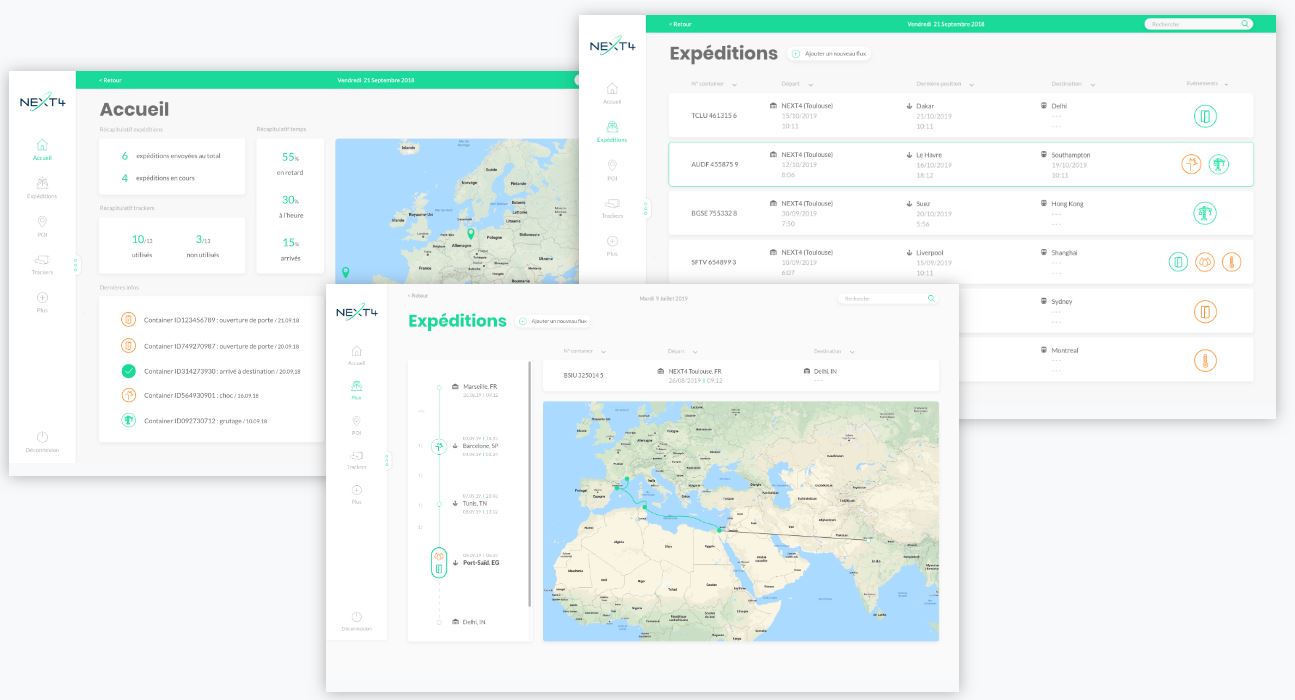Screen dimensions: 1295x700
Task: Click the thermometer icon in the SFTV 654899 3 row
Action: [1231, 262]
